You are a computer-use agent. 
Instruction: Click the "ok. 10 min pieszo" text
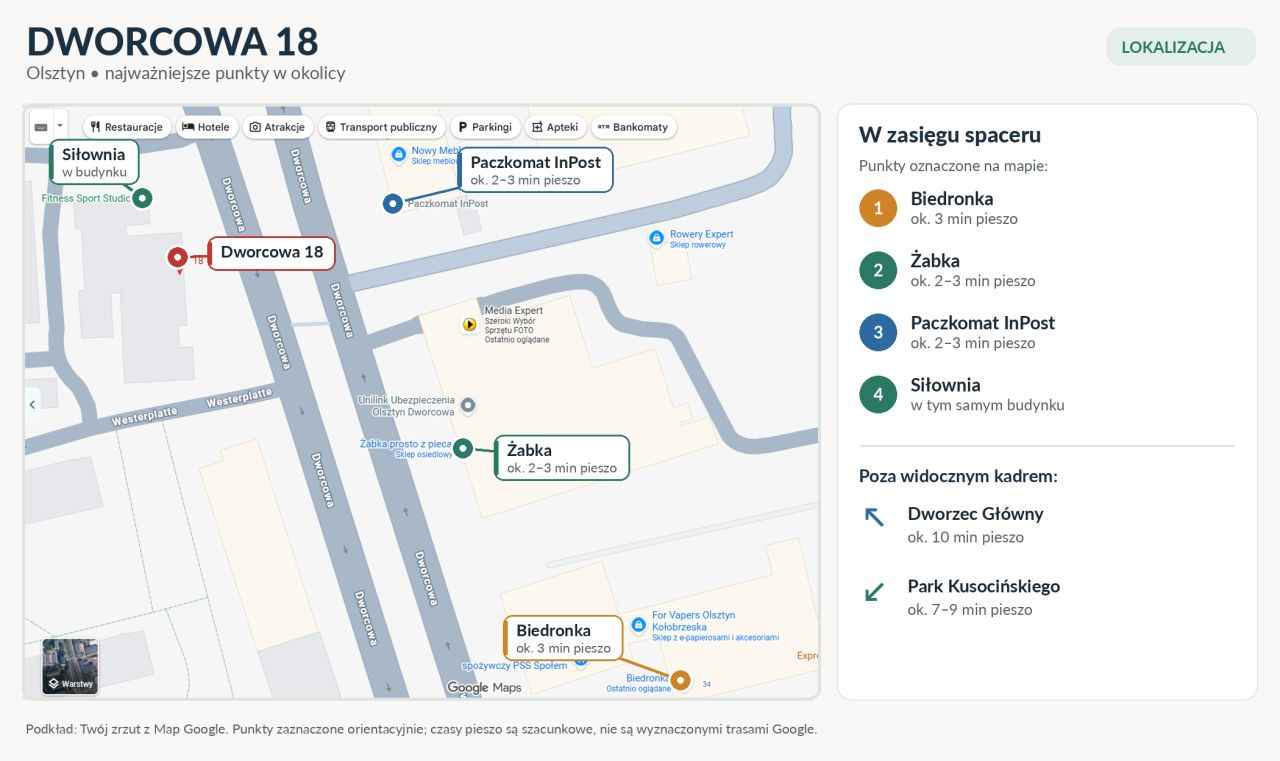pos(966,537)
